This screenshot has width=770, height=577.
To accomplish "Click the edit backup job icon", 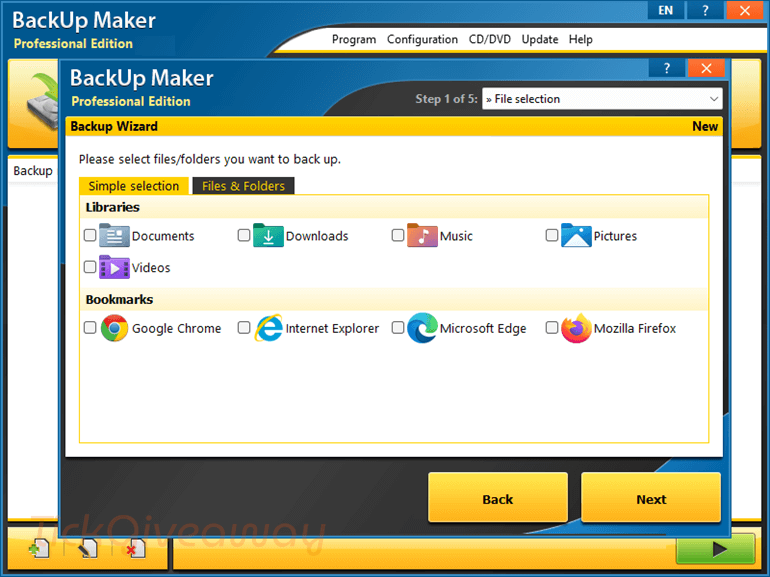I will (x=87, y=548).
